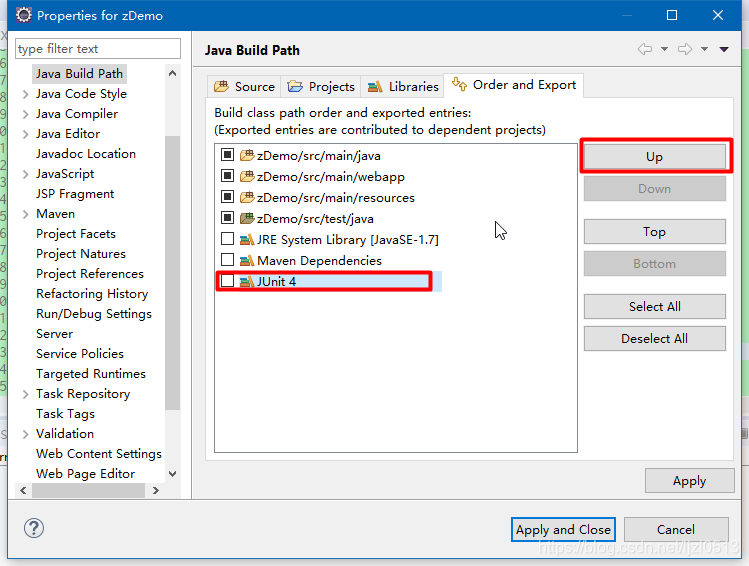Select Server in tree
749x566 pixels.
click(54, 334)
